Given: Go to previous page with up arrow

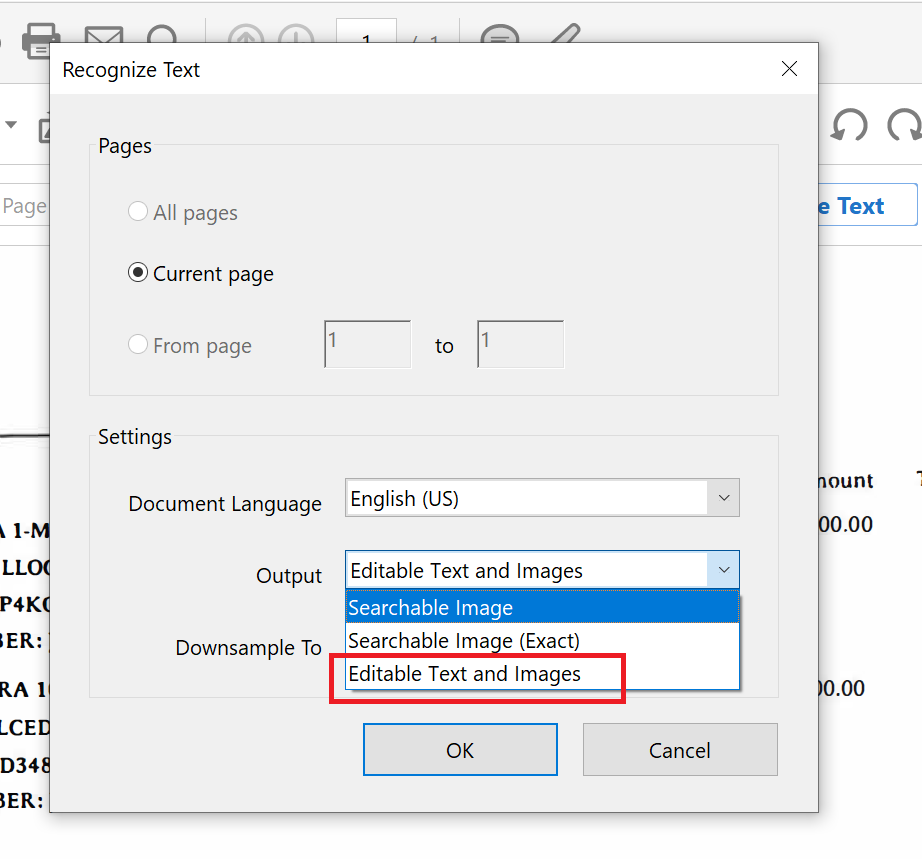Looking at the screenshot, I should pos(245,38).
